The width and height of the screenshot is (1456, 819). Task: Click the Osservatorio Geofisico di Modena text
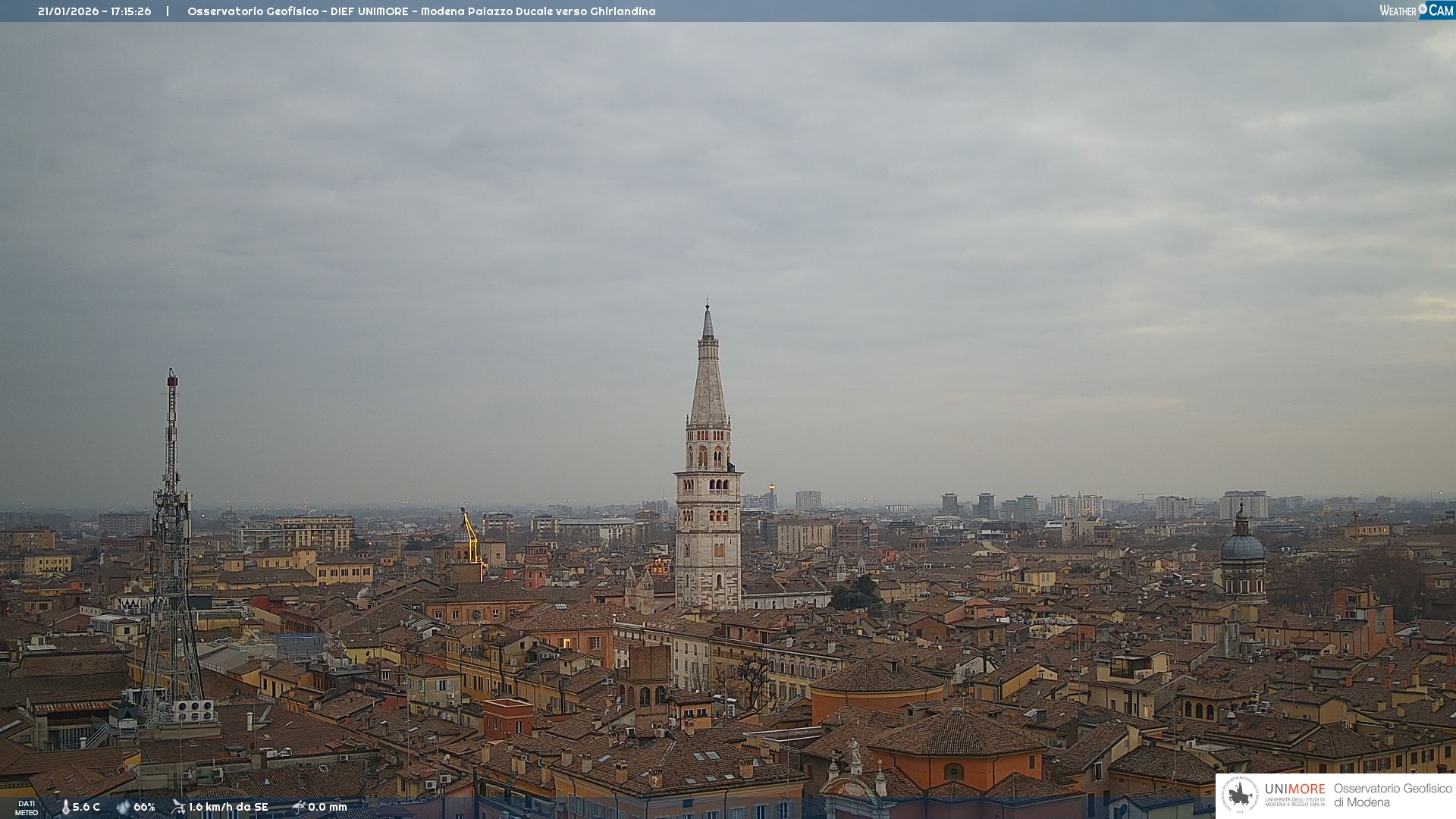1392,795
